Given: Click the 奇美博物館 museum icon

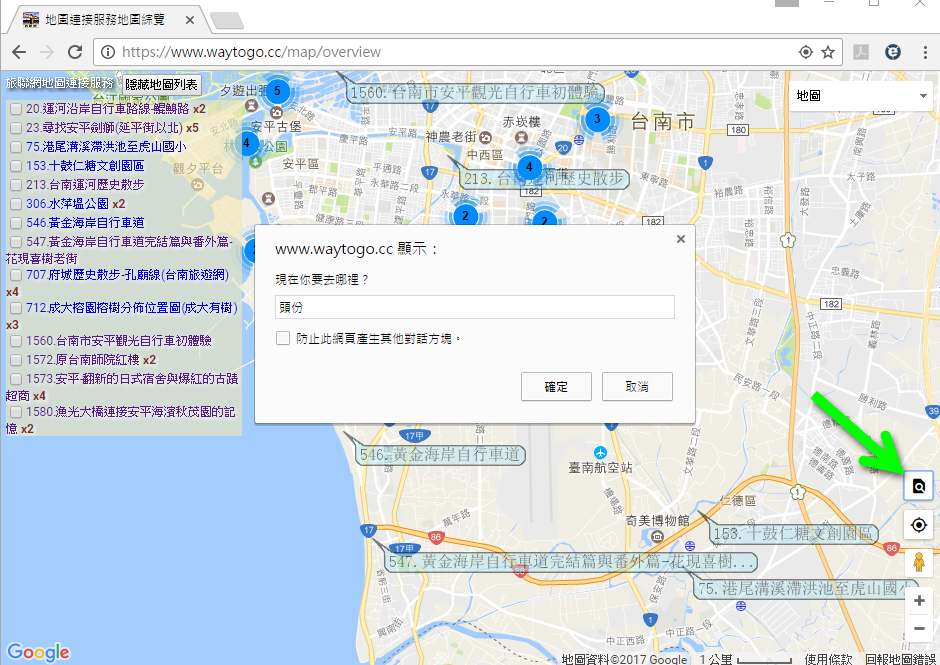Looking at the screenshot, I should (x=658, y=535).
